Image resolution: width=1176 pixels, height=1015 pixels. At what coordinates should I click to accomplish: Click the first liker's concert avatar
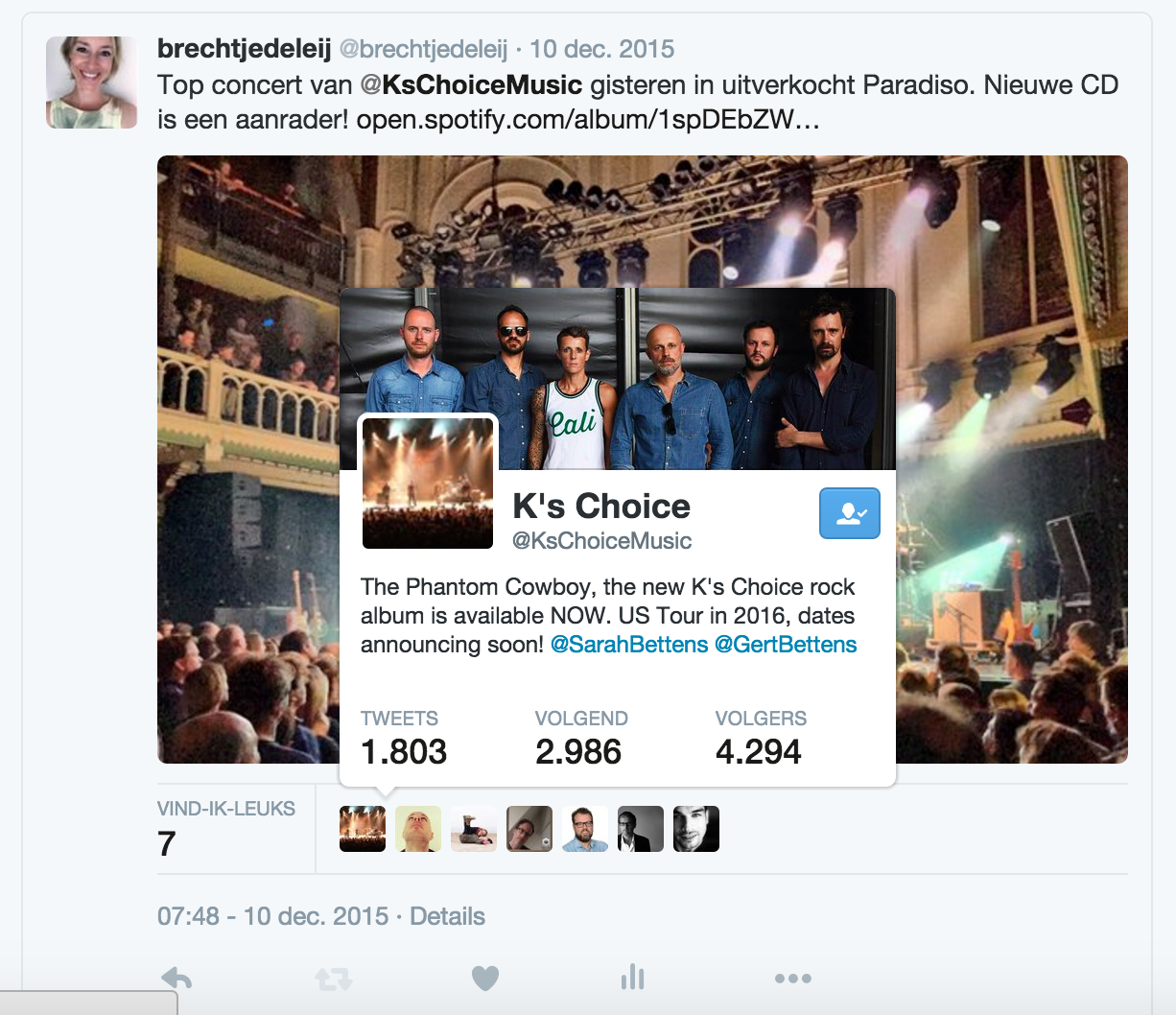click(x=363, y=829)
